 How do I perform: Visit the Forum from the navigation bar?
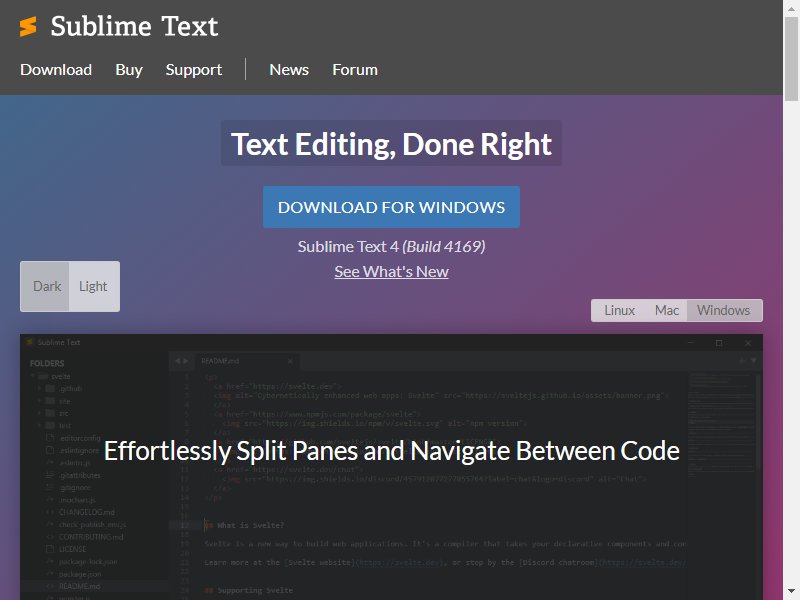point(355,69)
